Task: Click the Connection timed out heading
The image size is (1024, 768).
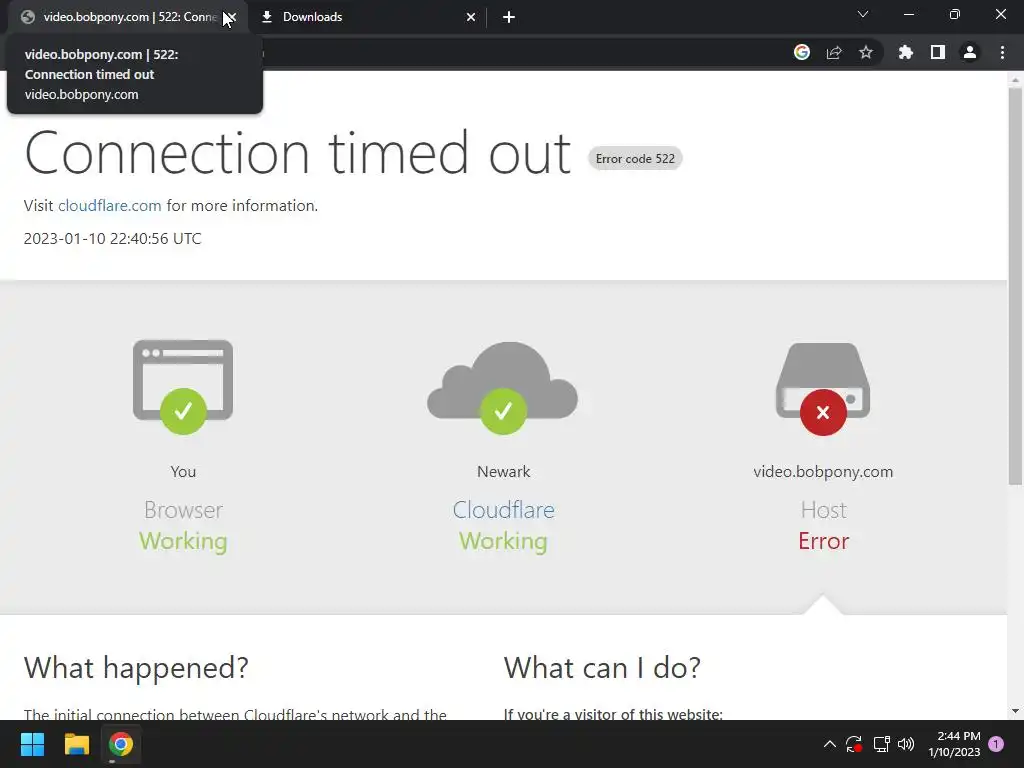Action: coord(298,153)
